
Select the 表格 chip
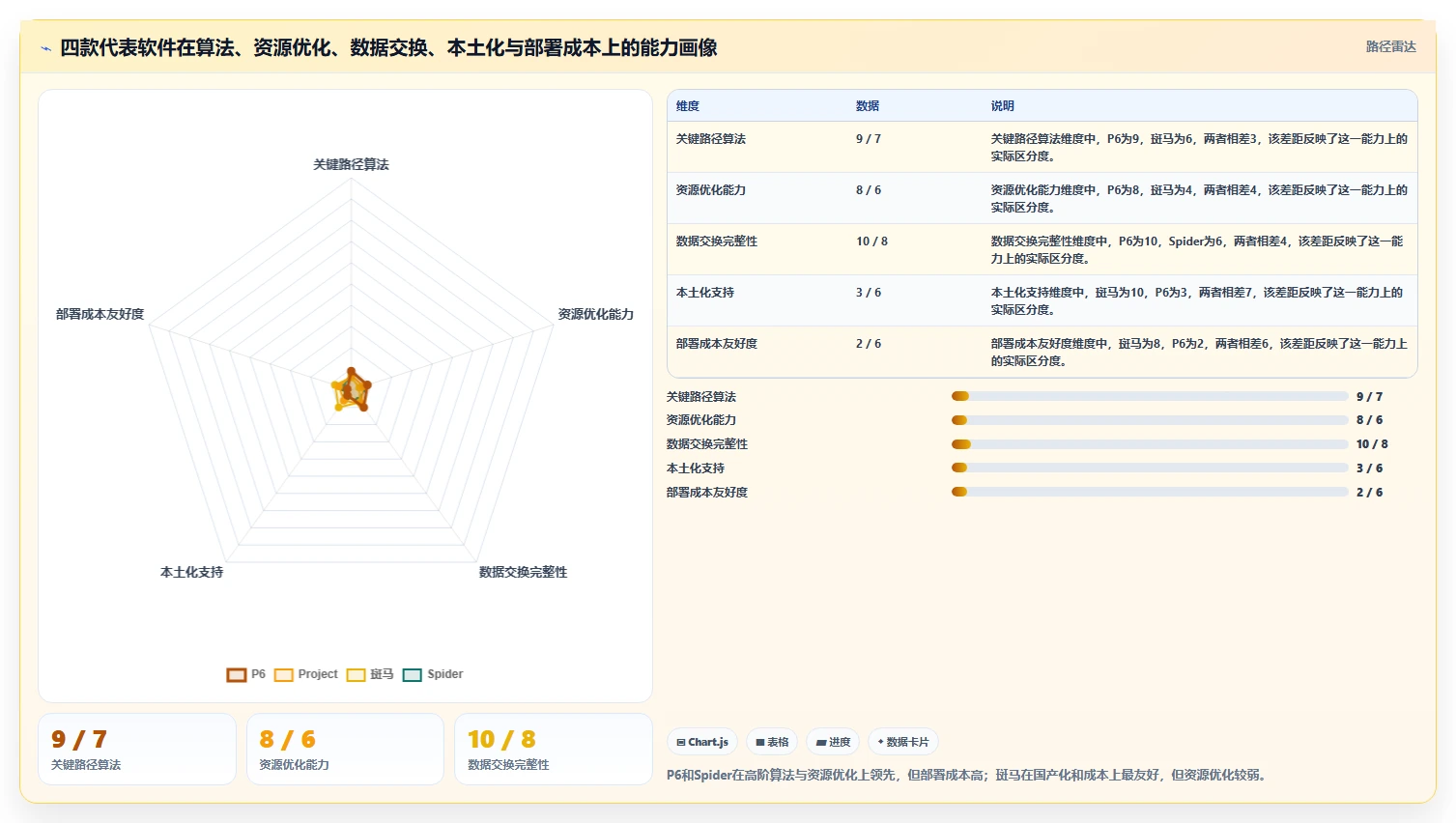[772, 742]
